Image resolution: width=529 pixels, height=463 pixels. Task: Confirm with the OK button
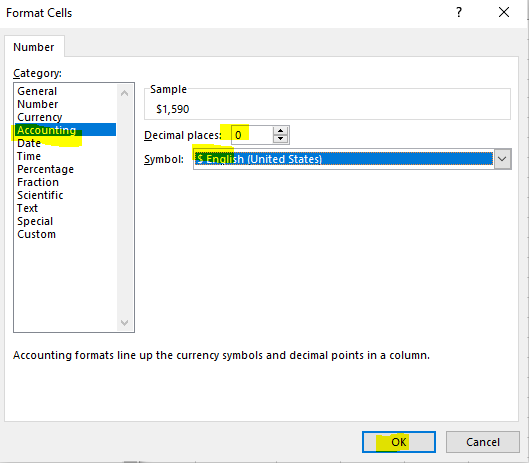click(399, 442)
